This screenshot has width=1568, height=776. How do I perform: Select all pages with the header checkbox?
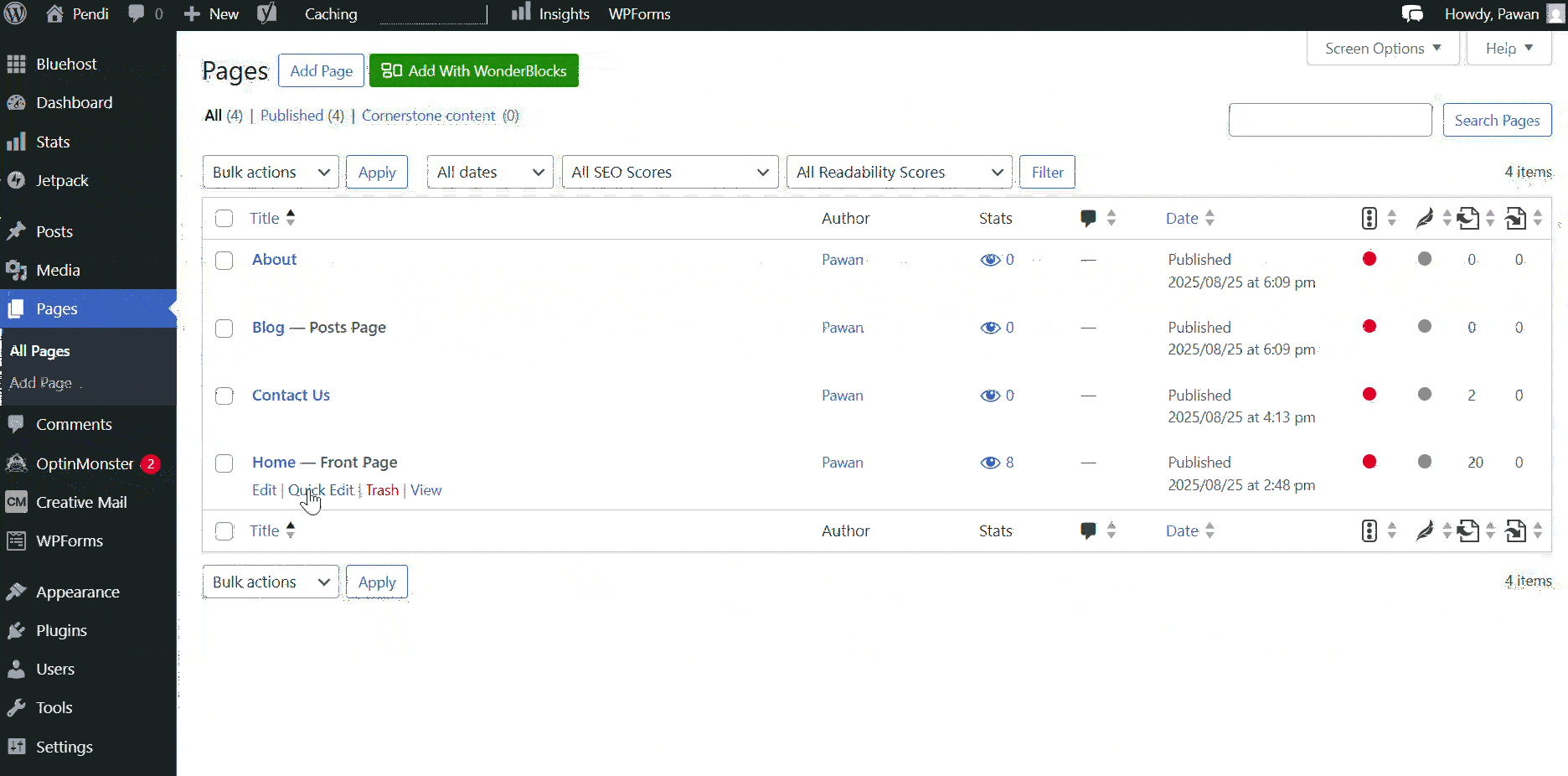[x=224, y=218]
